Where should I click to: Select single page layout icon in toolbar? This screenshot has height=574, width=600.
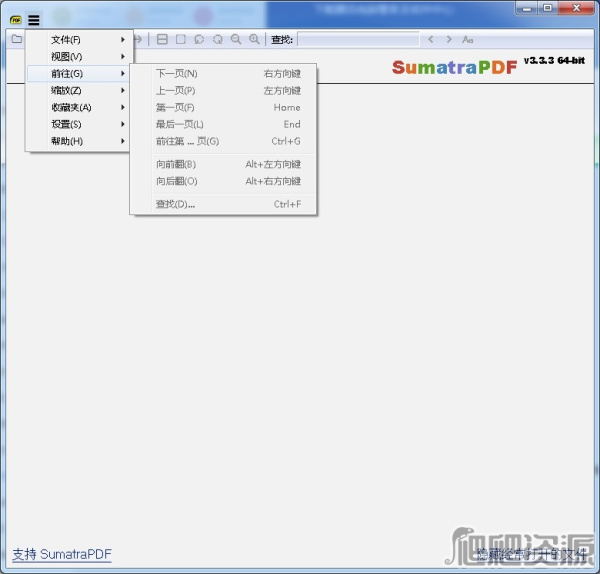tap(180, 40)
